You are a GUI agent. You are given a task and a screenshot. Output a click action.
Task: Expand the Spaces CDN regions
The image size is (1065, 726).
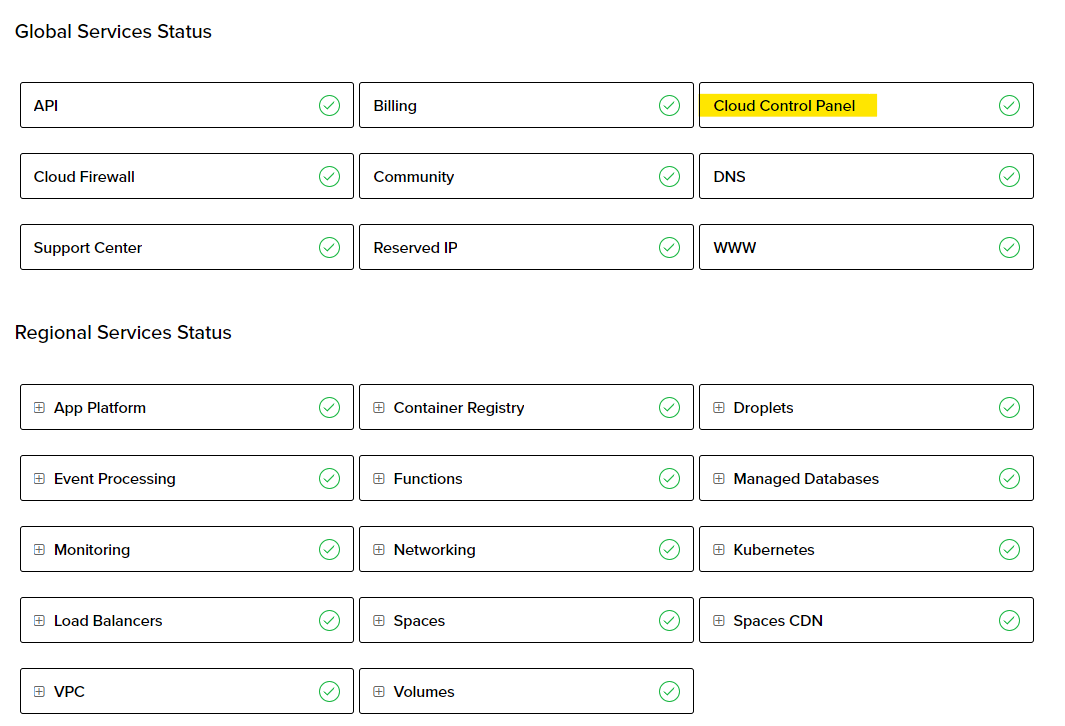coord(719,621)
